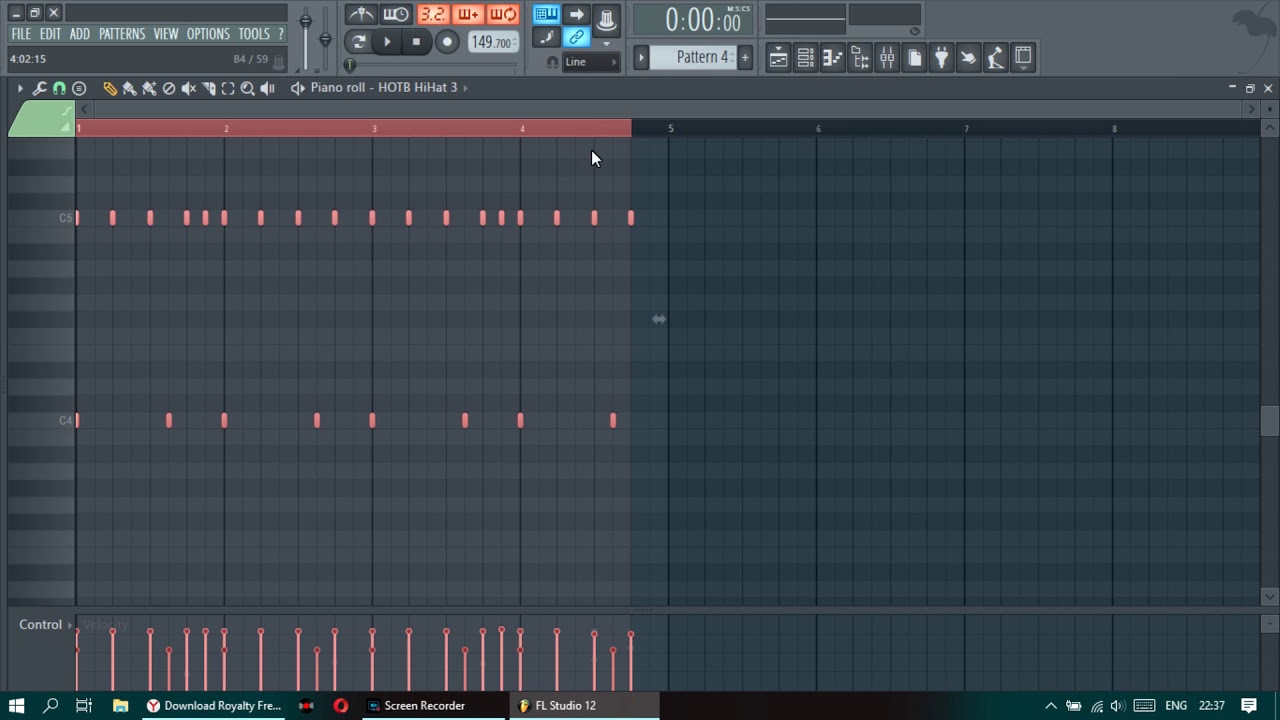Select the Slice tool

[x=208, y=88]
